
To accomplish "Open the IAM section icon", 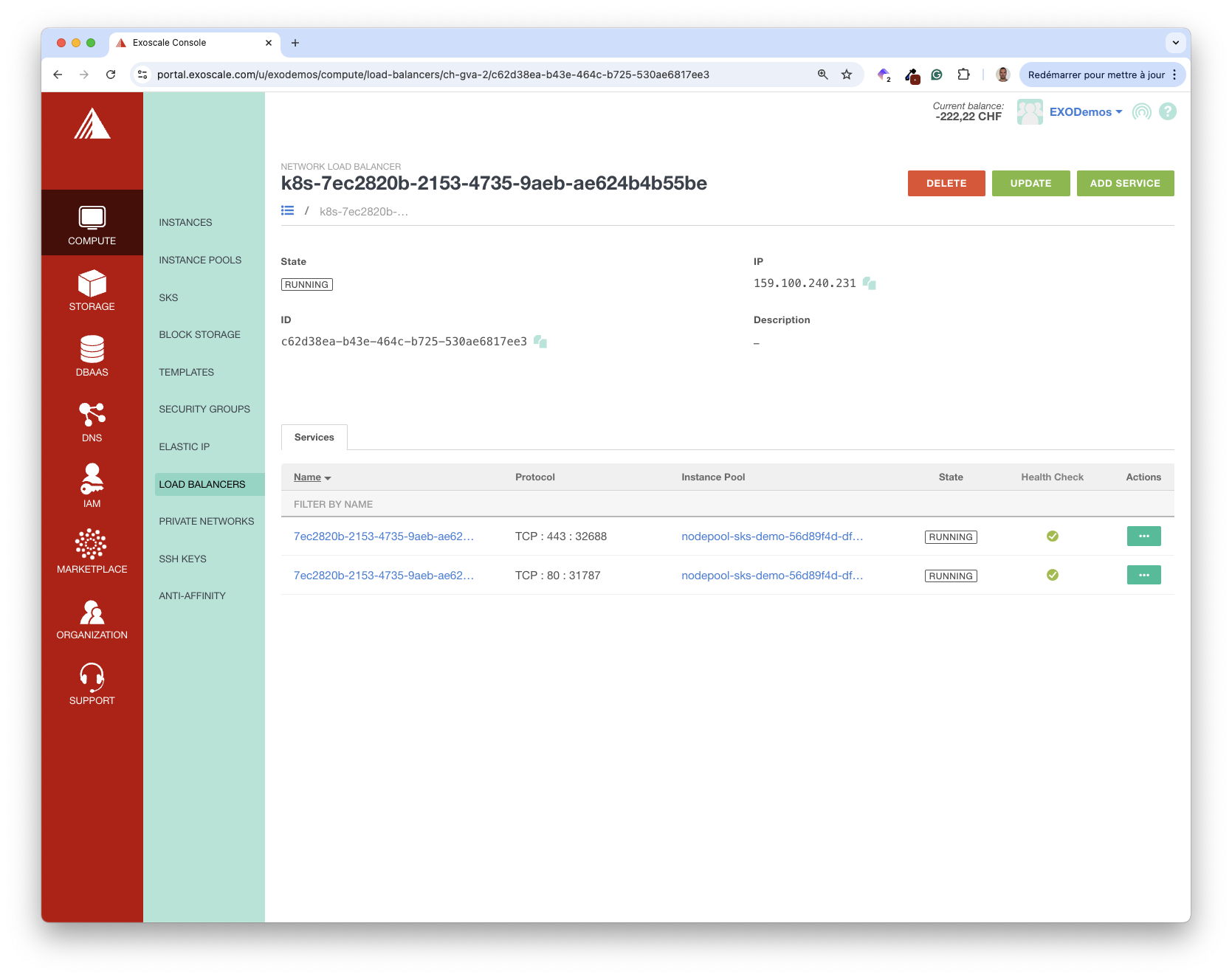I will (92, 480).
